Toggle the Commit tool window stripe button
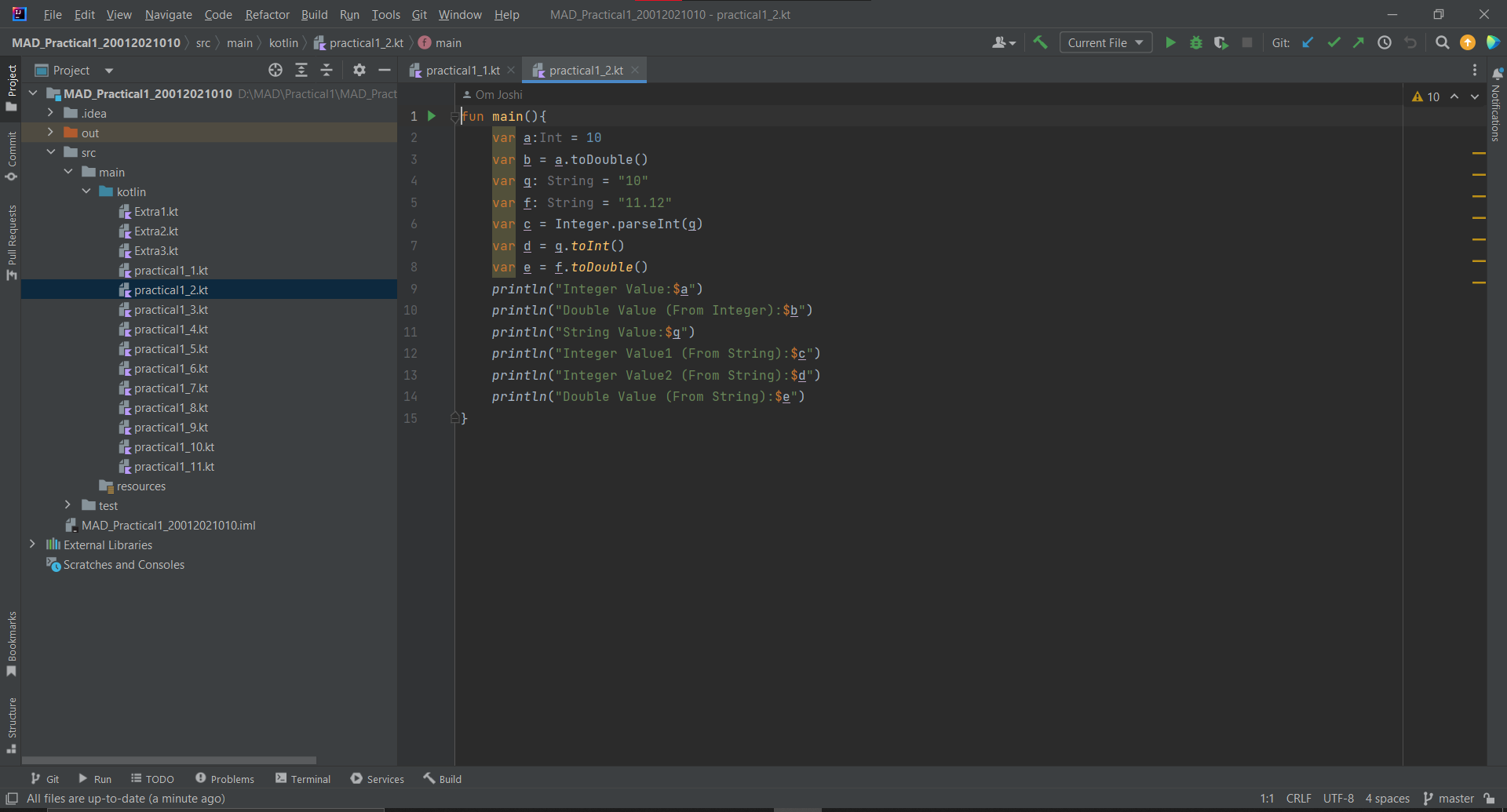The height and width of the screenshot is (812, 1507). [11, 155]
